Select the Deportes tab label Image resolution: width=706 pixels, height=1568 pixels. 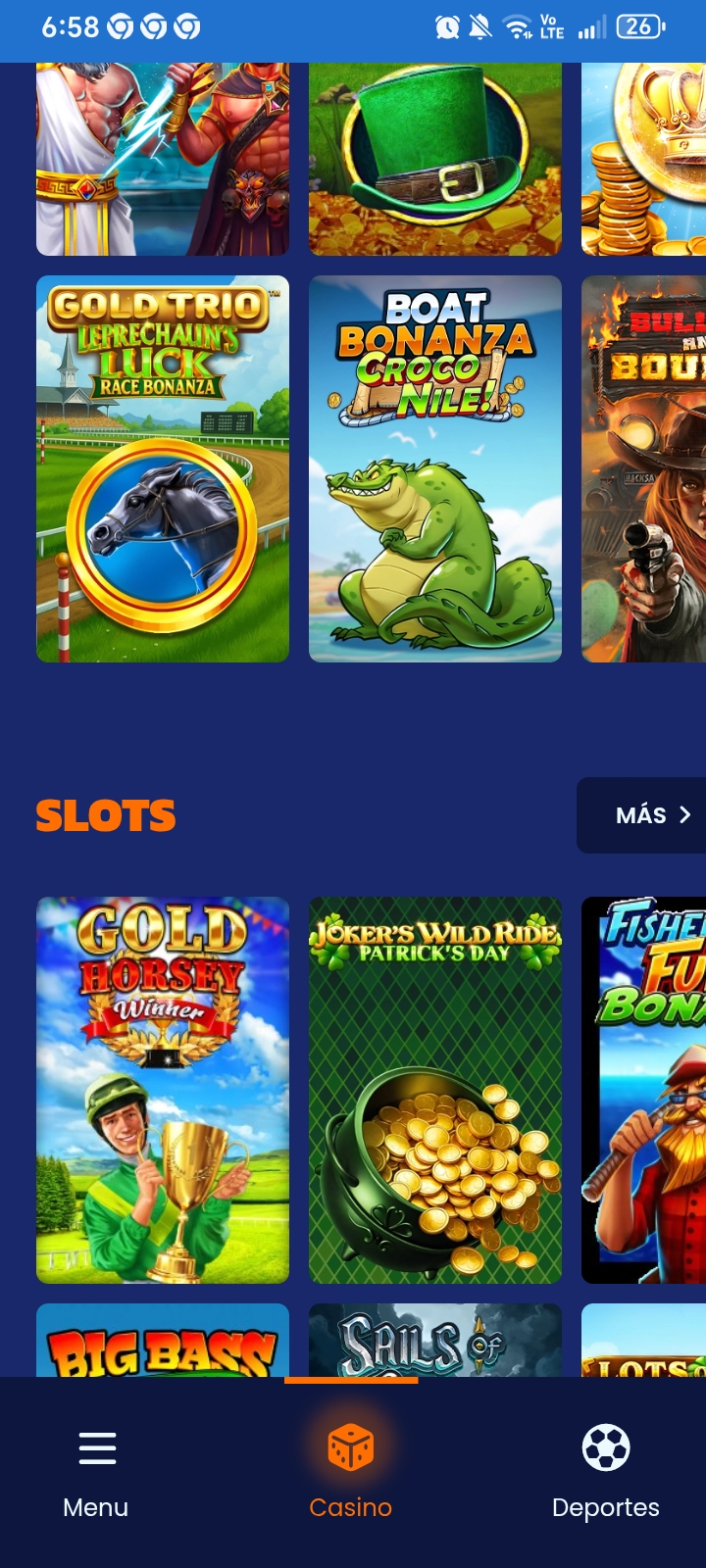click(606, 1507)
